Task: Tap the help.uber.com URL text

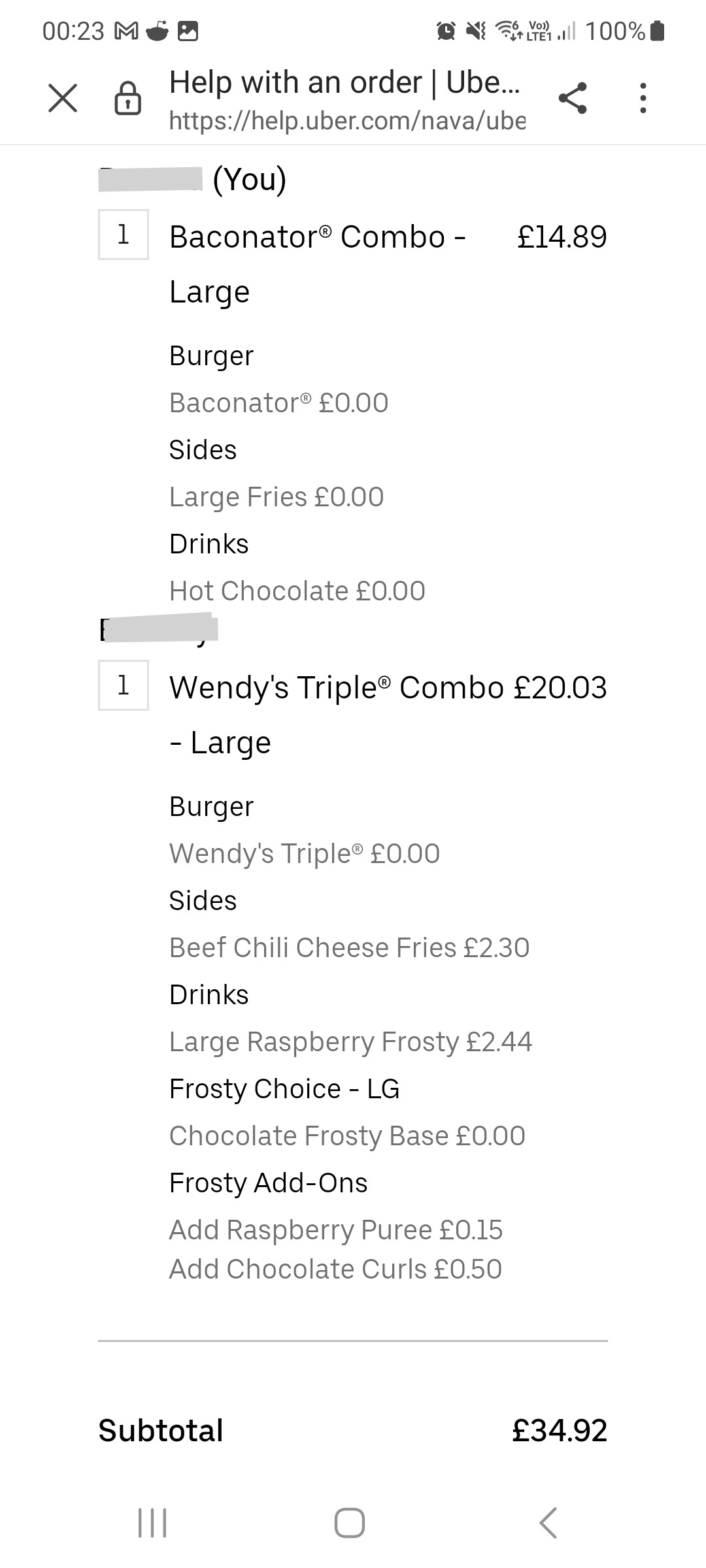Action: pyautogui.click(x=347, y=120)
